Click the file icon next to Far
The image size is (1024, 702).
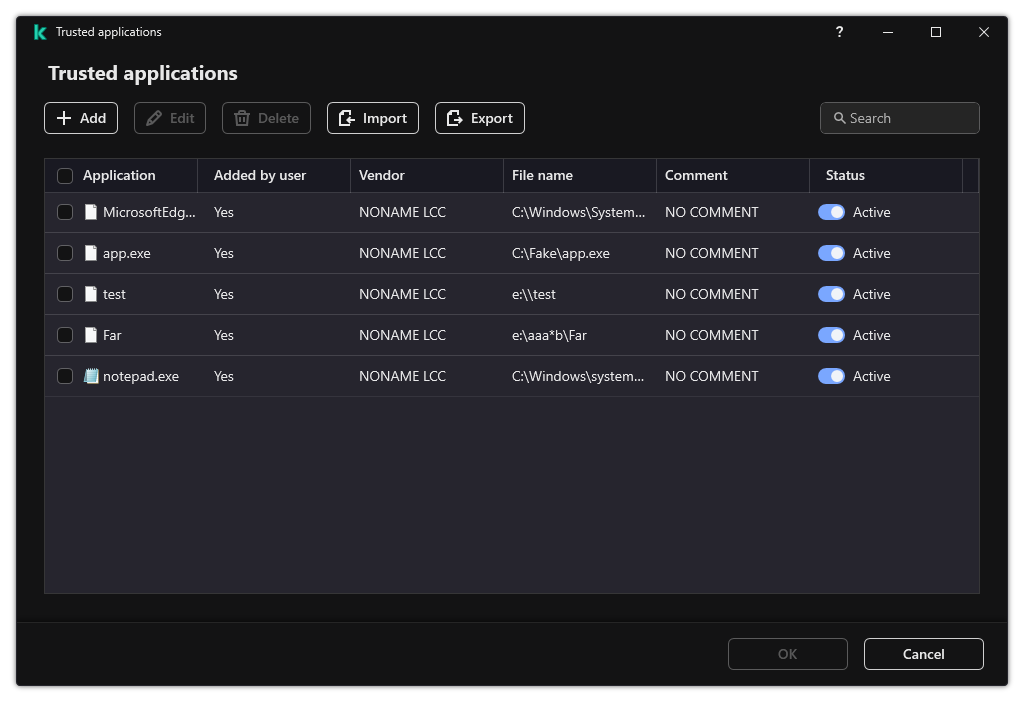click(x=93, y=335)
